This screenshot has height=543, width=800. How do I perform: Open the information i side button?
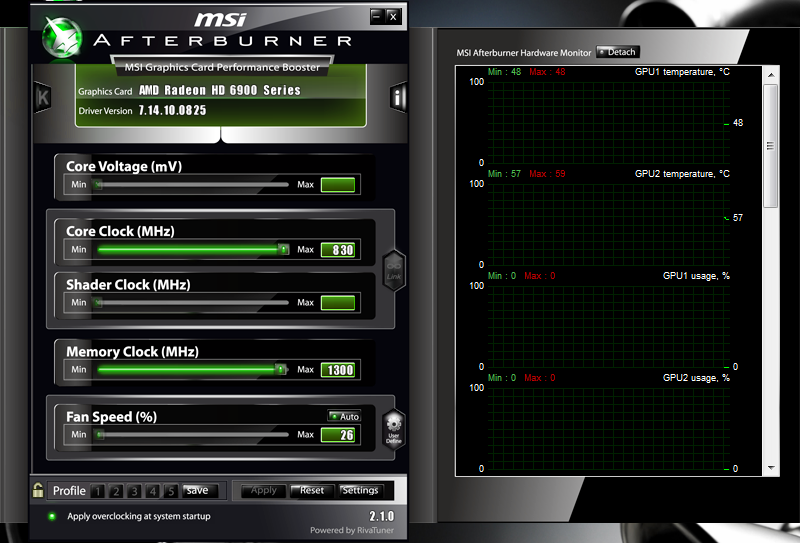coord(397,96)
